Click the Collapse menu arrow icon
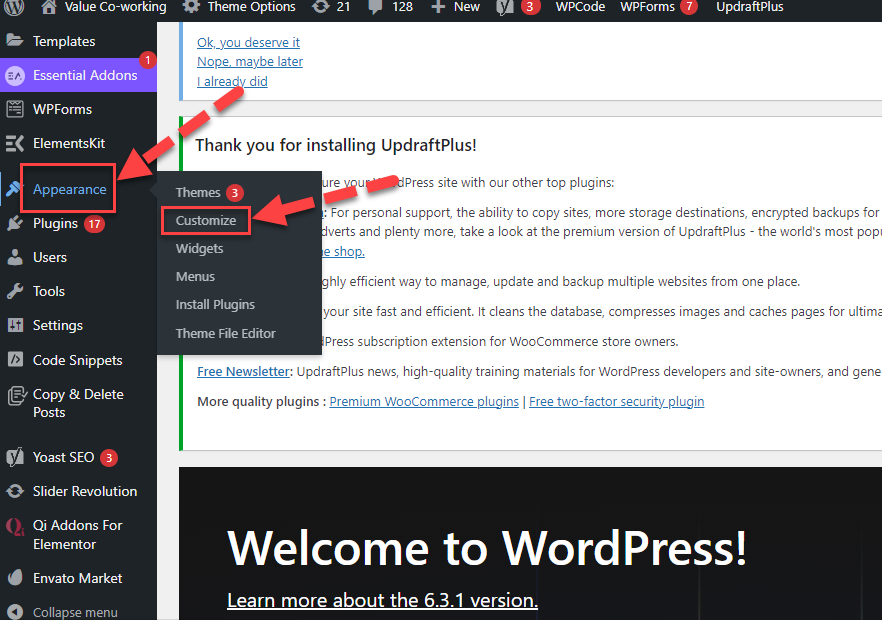The image size is (882, 620). 15,612
